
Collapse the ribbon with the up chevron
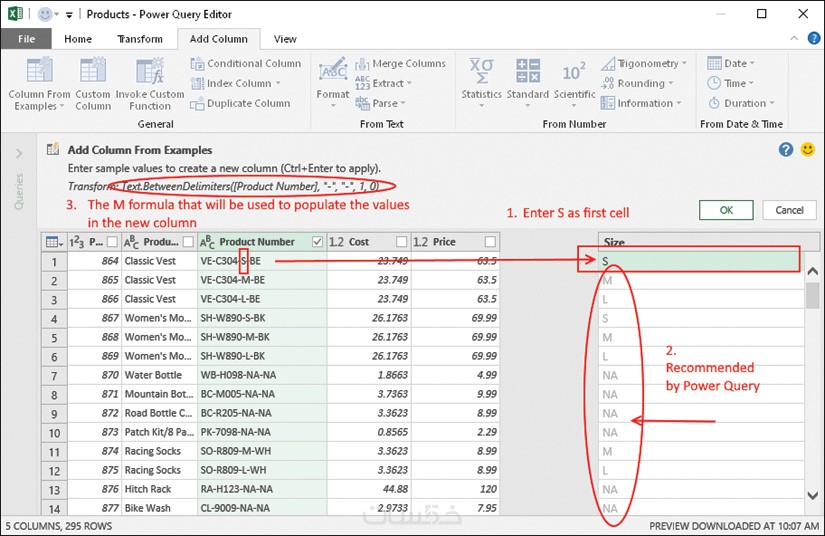[794, 38]
